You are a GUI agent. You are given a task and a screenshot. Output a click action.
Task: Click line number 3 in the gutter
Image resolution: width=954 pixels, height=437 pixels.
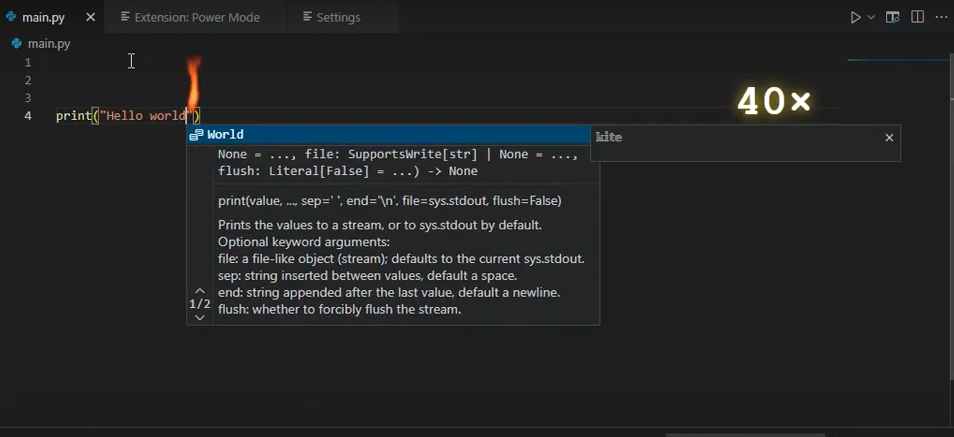[x=28, y=97]
